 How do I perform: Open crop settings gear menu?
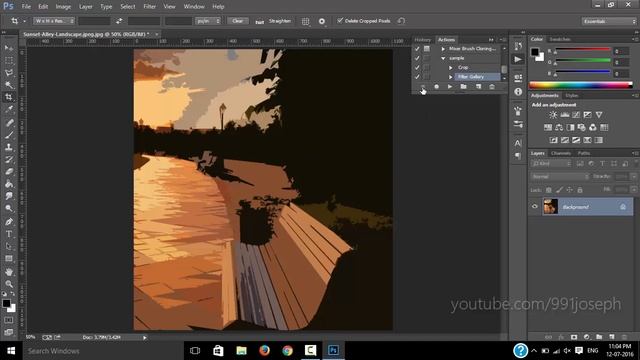pos(322,21)
